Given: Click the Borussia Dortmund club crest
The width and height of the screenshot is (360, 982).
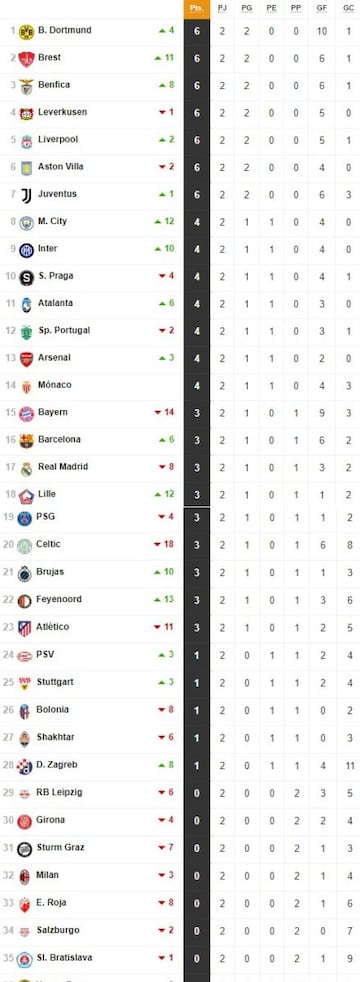Looking at the screenshot, I should point(26,31).
